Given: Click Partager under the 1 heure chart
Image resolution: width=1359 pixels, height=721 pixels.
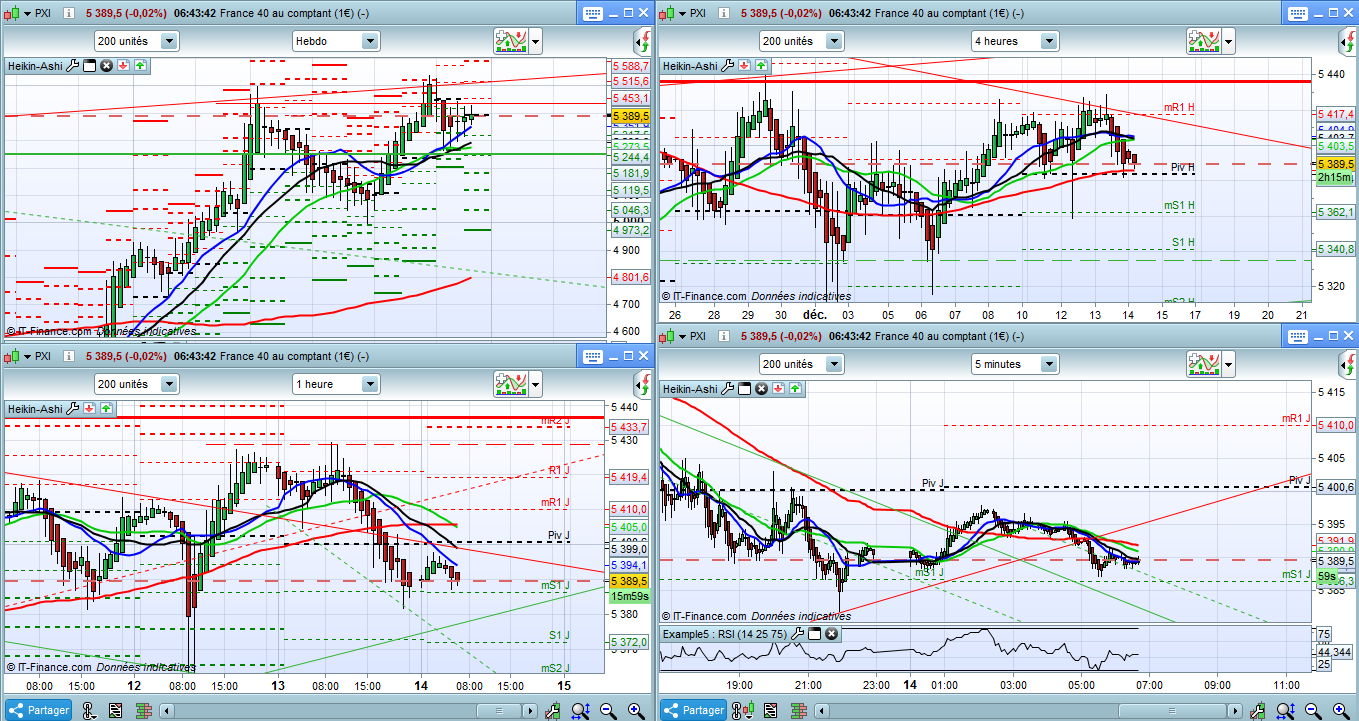Looking at the screenshot, I should click(x=40, y=710).
